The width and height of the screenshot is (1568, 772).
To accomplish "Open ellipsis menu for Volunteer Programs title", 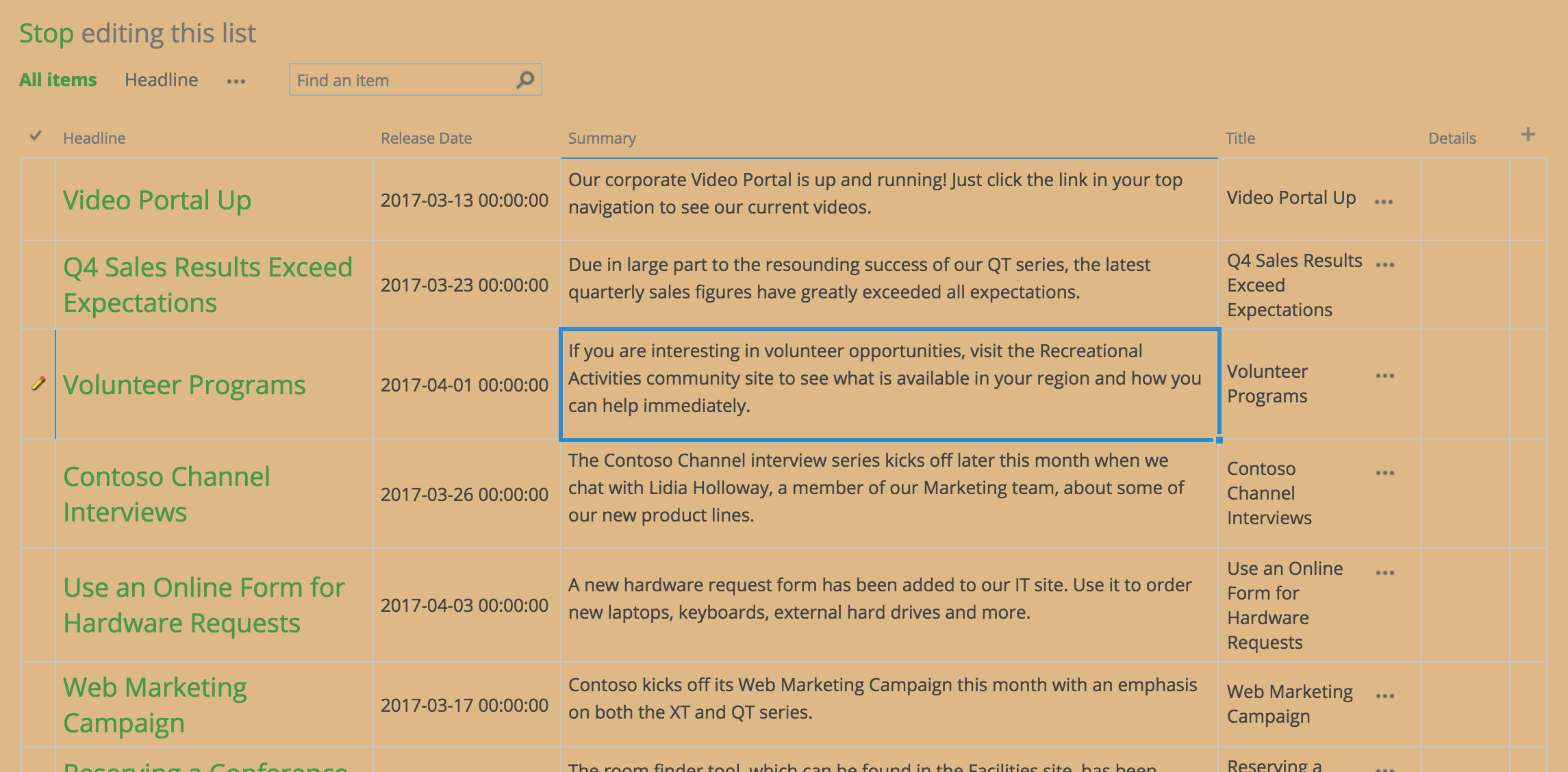I will click(x=1384, y=376).
